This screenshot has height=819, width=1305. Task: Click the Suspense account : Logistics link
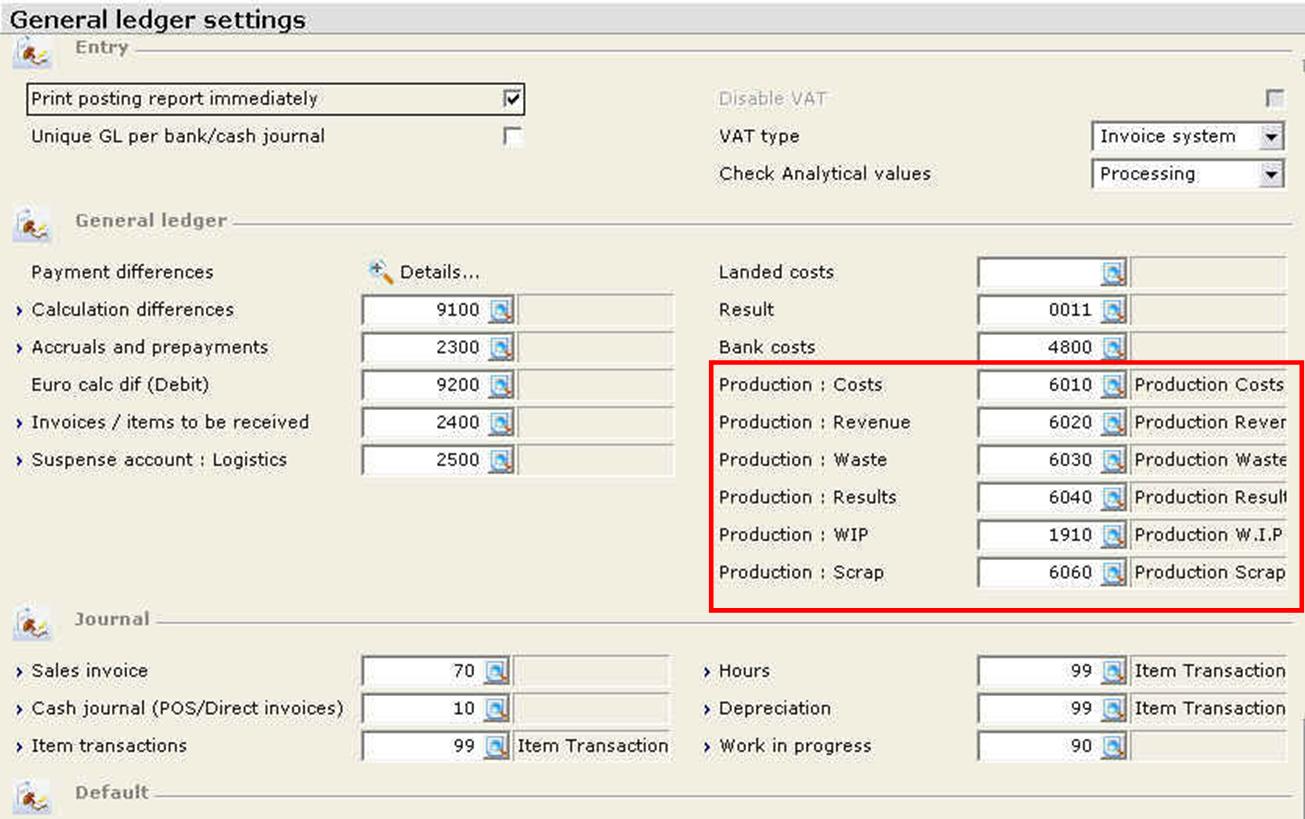click(158, 460)
